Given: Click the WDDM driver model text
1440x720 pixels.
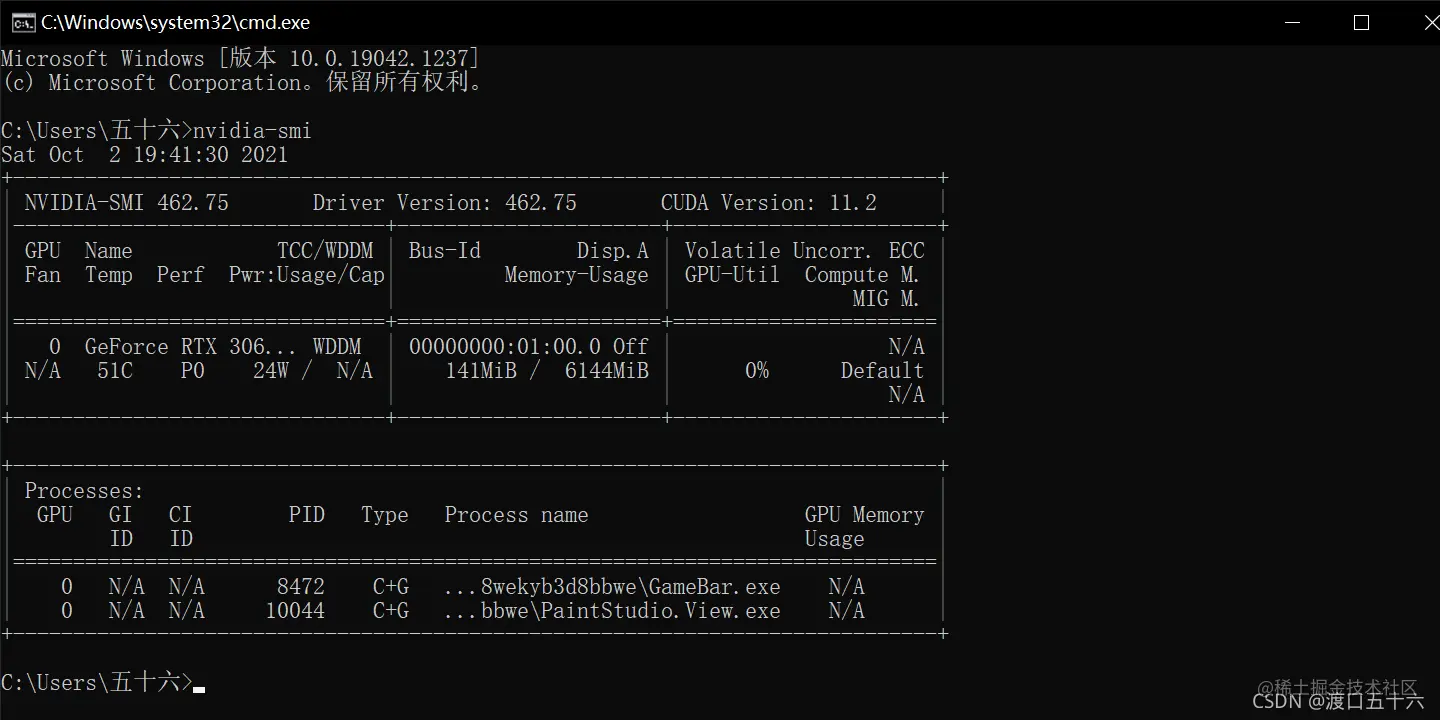Looking at the screenshot, I should click(x=337, y=347).
